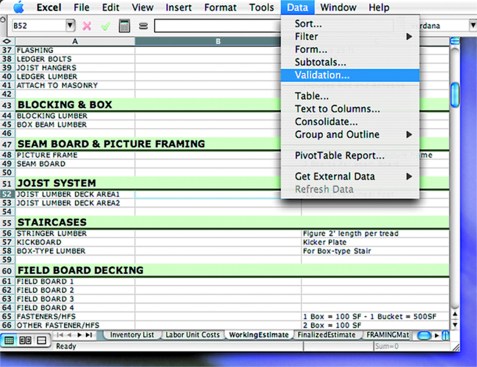Click the select-all corner button
This screenshot has width=477, height=367.
(x=7, y=41)
